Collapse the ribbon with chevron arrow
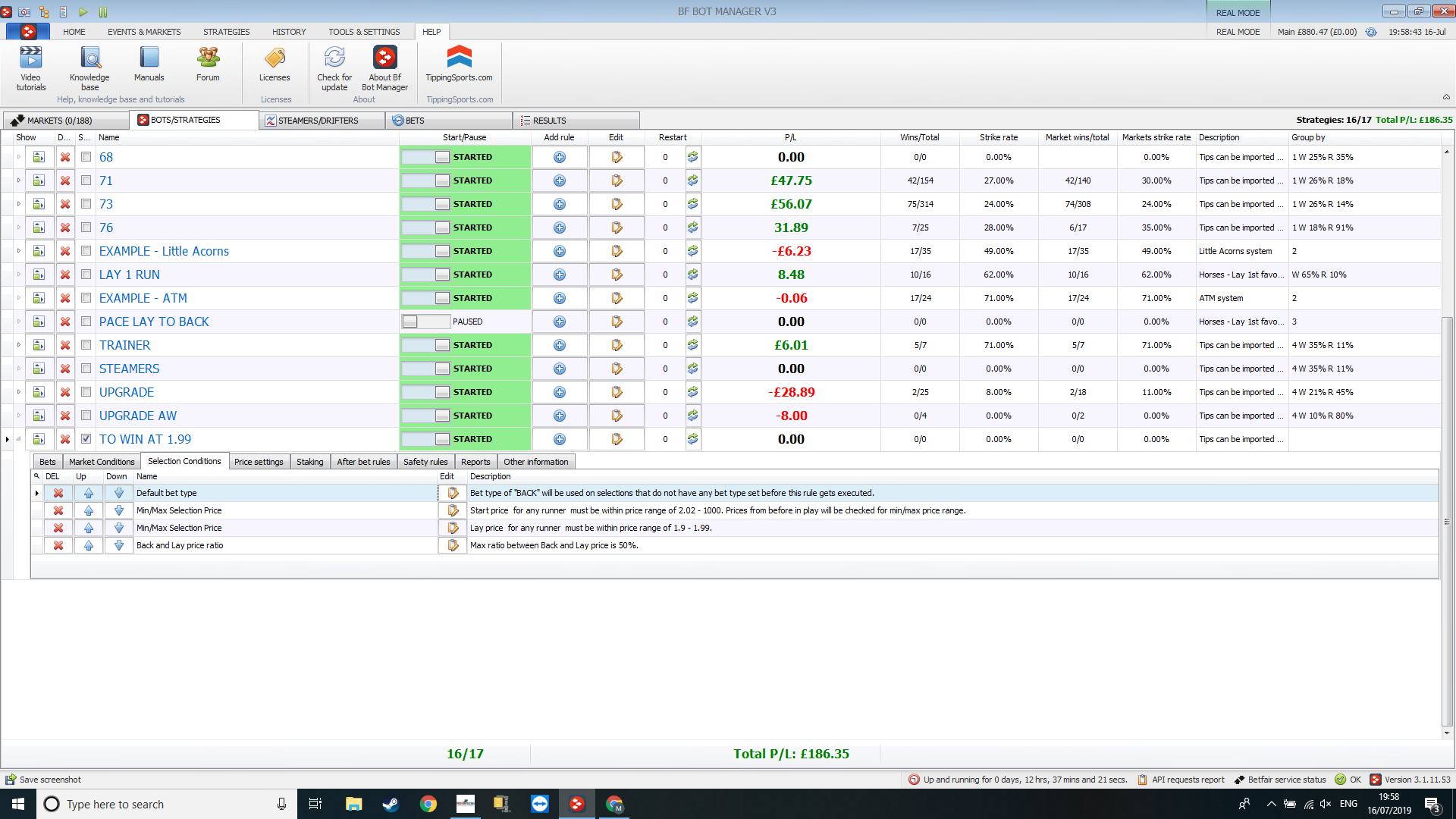The width and height of the screenshot is (1456, 819). click(x=1446, y=97)
